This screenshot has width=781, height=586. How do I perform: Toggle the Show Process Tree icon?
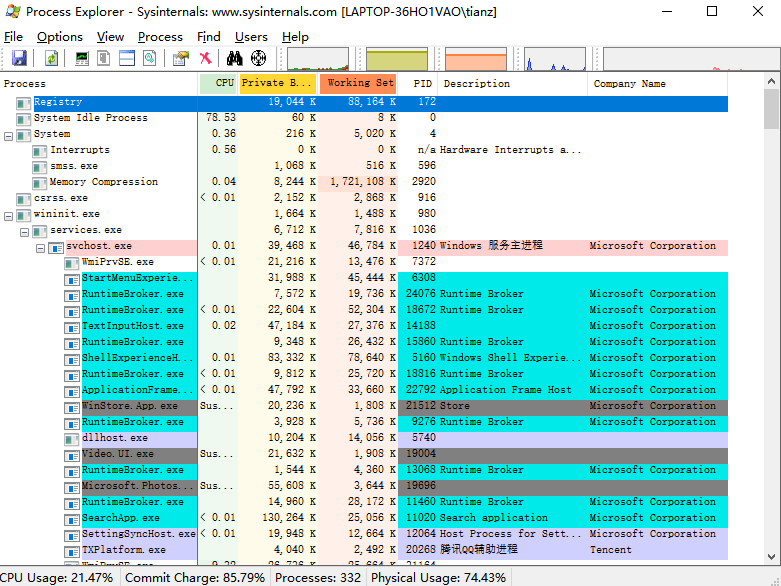104,58
